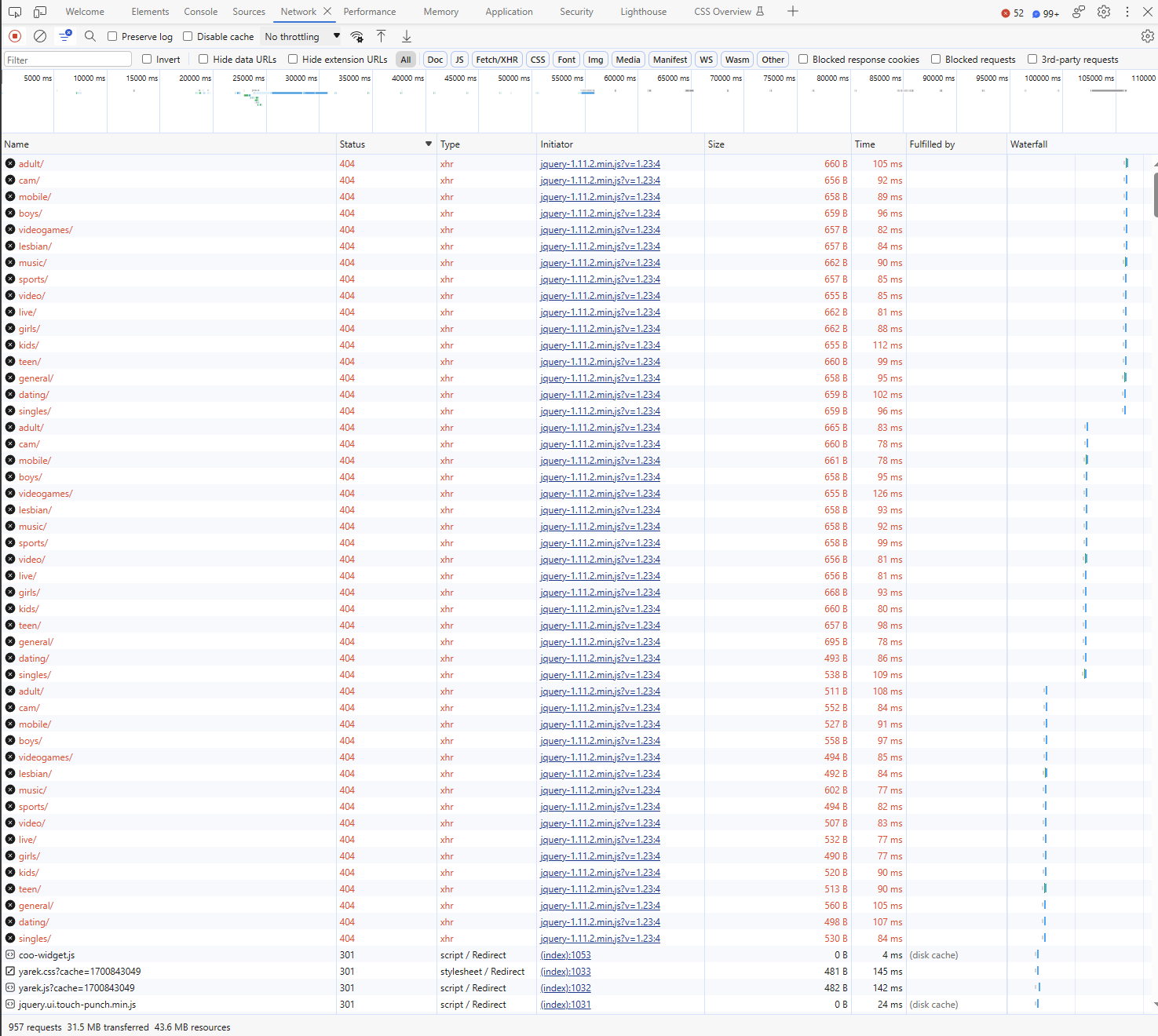Toggle device emulation icon
1158x1036 pixels.
pos(40,12)
